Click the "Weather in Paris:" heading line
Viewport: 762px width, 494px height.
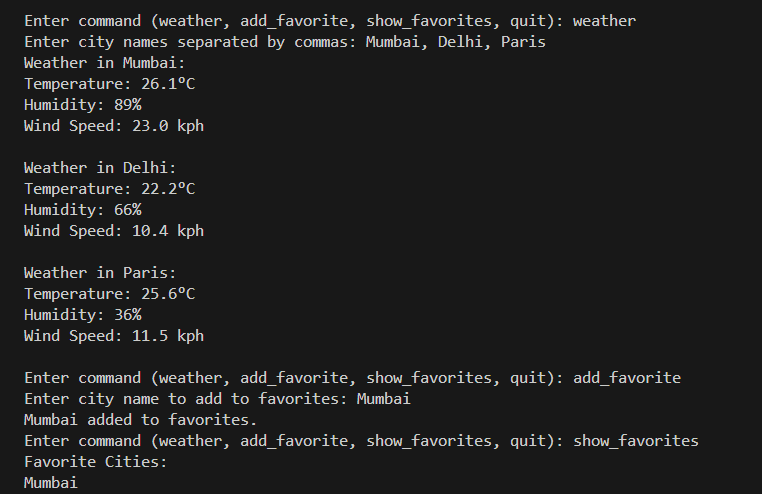[x=99, y=273]
